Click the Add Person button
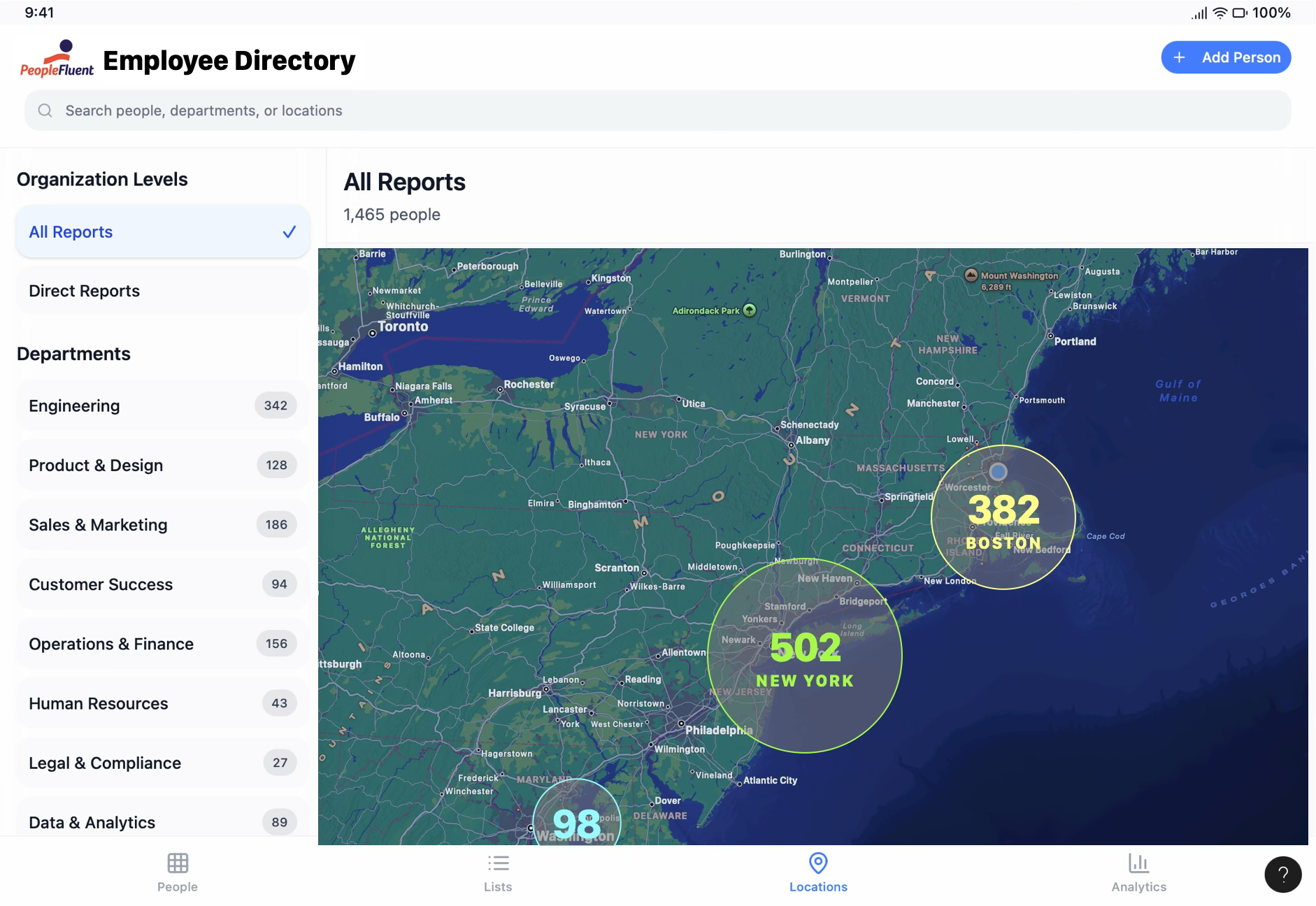 pyautogui.click(x=1226, y=57)
